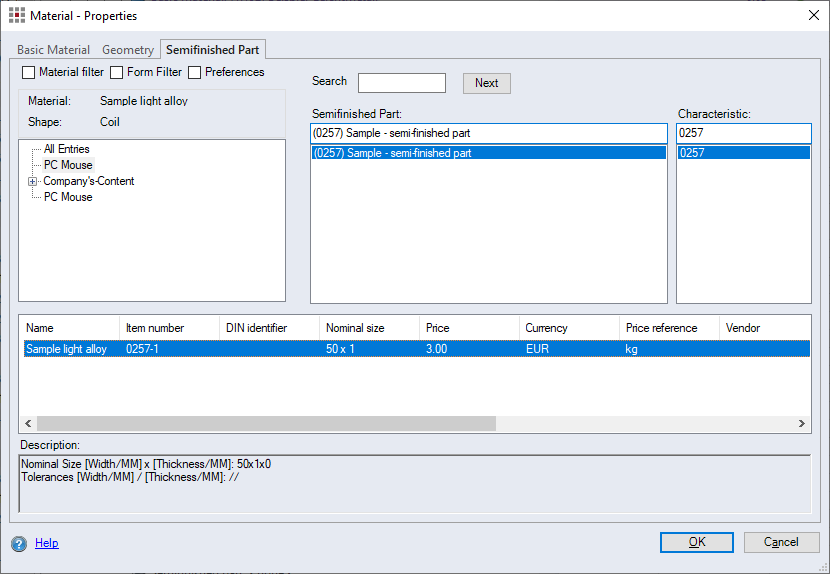Open the Help link
This screenshot has height=574, width=830.
click(x=47, y=543)
